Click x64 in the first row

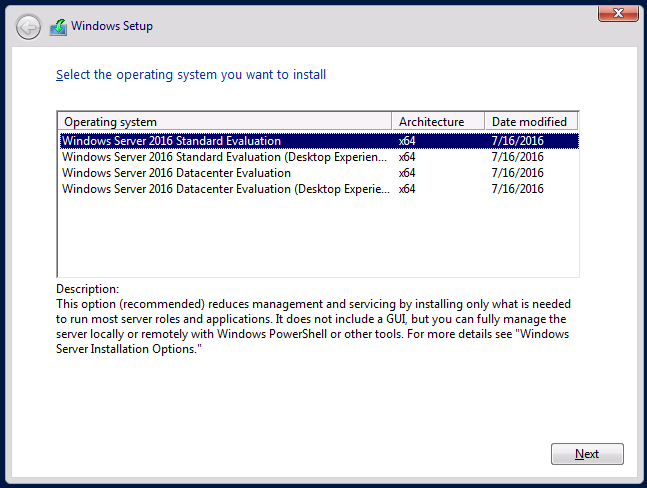407,141
